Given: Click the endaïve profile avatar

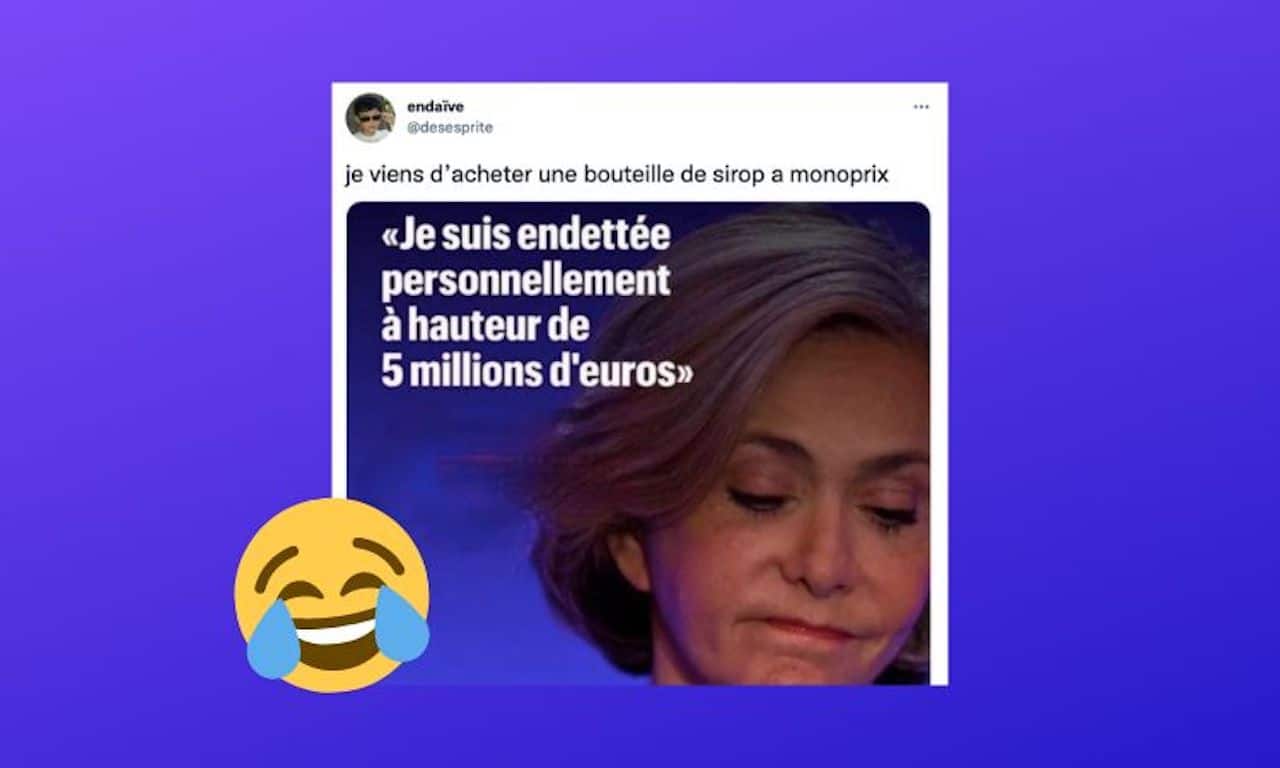Looking at the screenshot, I should click(x=370, y=117).
